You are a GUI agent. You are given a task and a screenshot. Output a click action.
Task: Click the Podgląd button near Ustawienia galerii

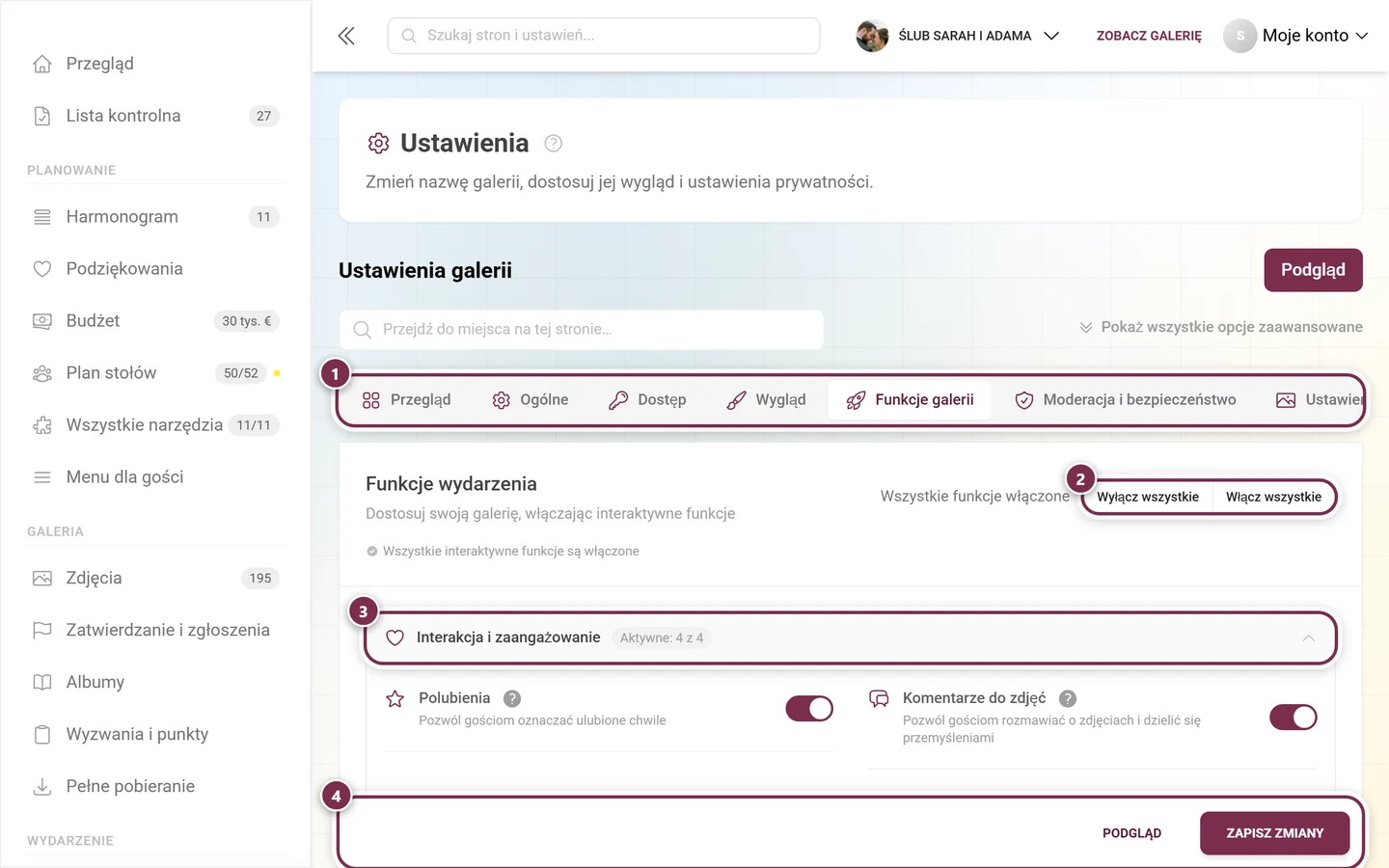1313,270
